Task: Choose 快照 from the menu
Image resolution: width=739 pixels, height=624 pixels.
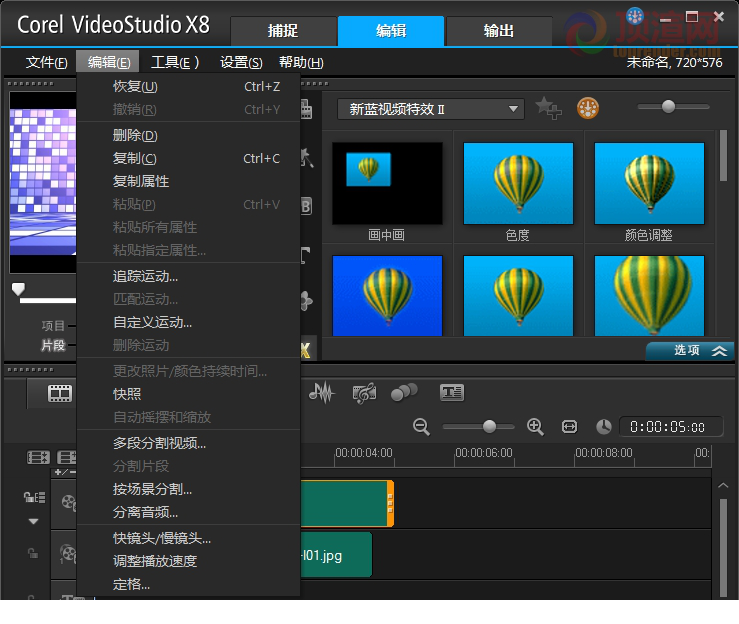Action: 189,394
